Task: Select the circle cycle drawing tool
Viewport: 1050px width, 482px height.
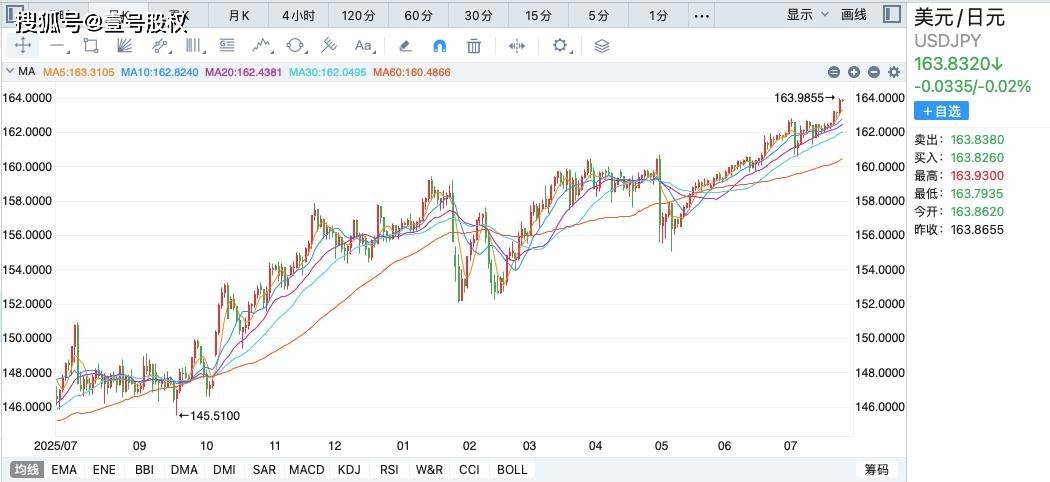Action: tap(295, 46)
